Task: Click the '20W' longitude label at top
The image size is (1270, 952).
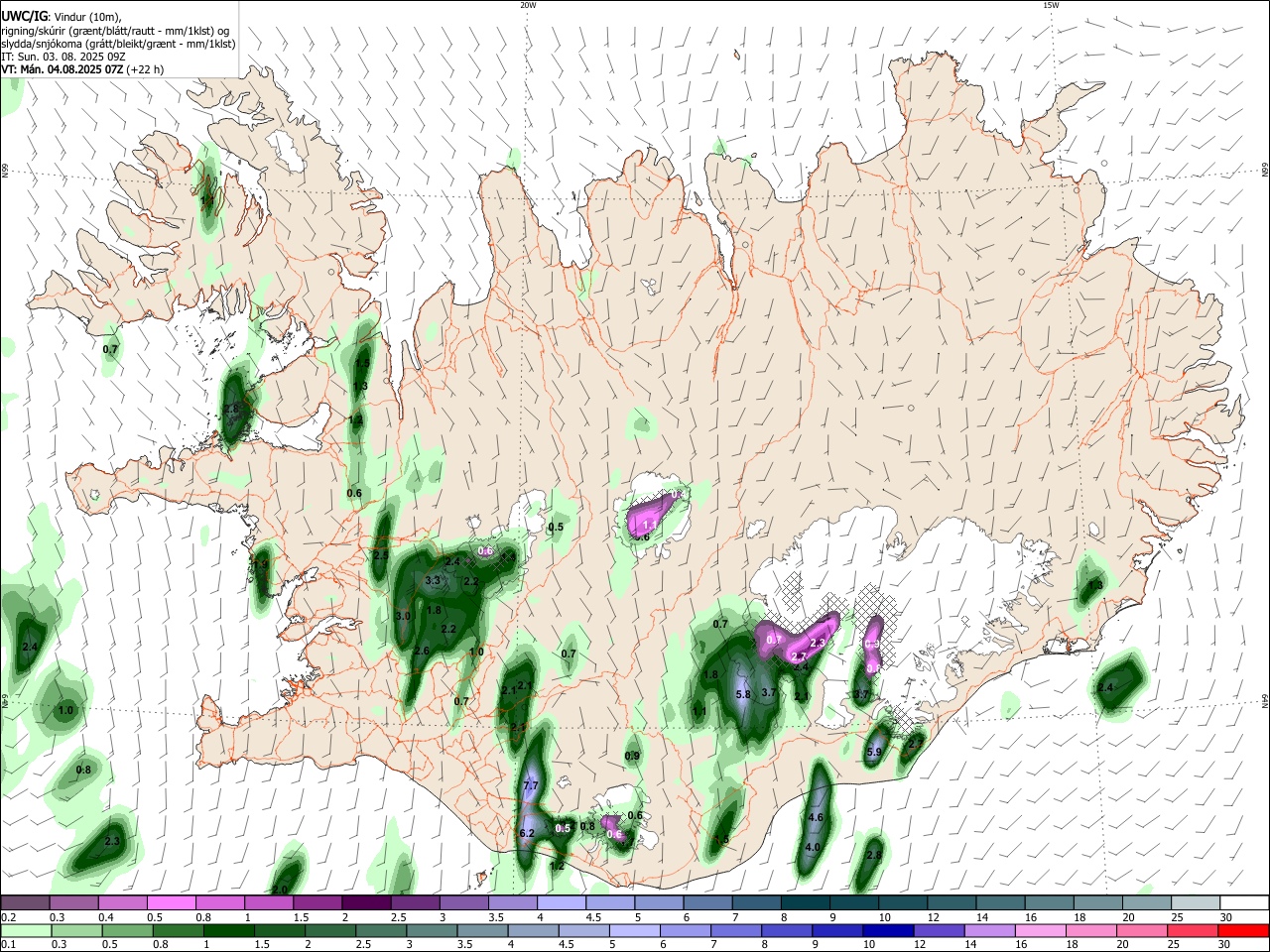Action: point(528,5)
